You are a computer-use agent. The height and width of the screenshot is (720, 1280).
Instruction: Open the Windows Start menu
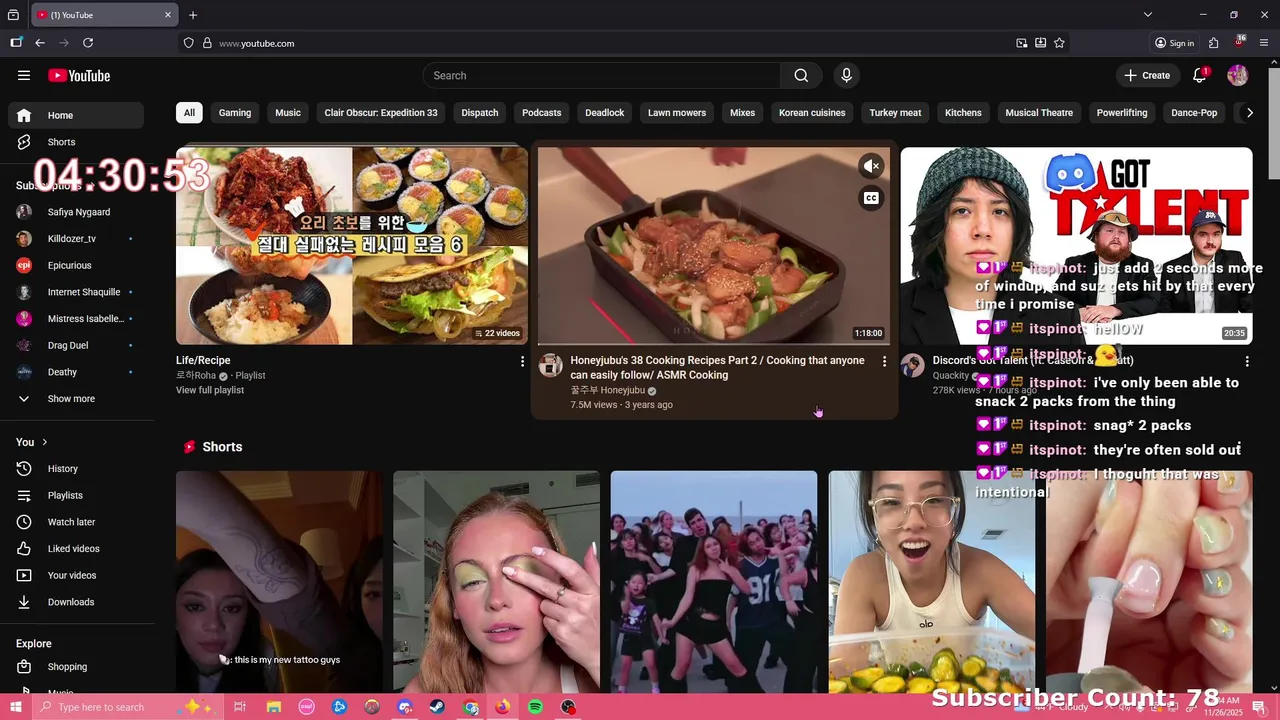[x=15, y=707]
